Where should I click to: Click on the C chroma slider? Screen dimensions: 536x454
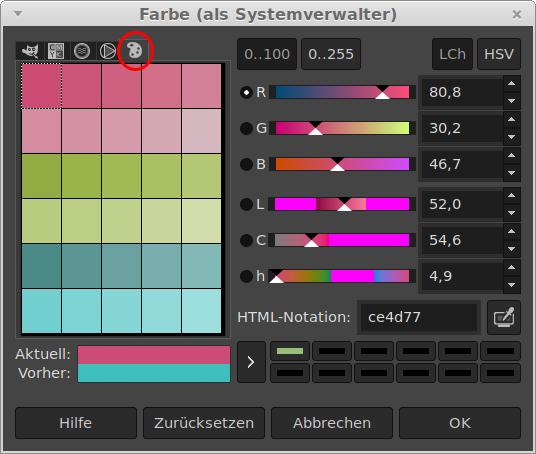pyautogui.click(x=342, y=240)
